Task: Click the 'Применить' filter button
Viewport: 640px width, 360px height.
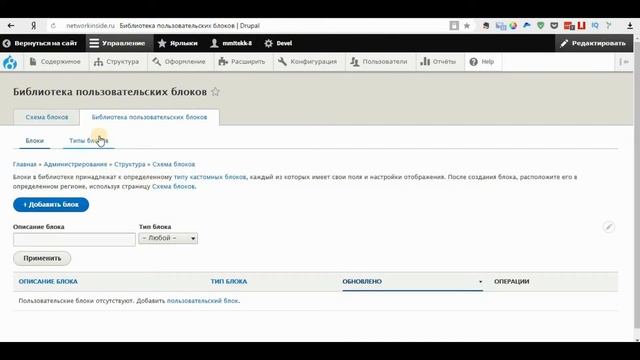Action: [x=42, y=258]
